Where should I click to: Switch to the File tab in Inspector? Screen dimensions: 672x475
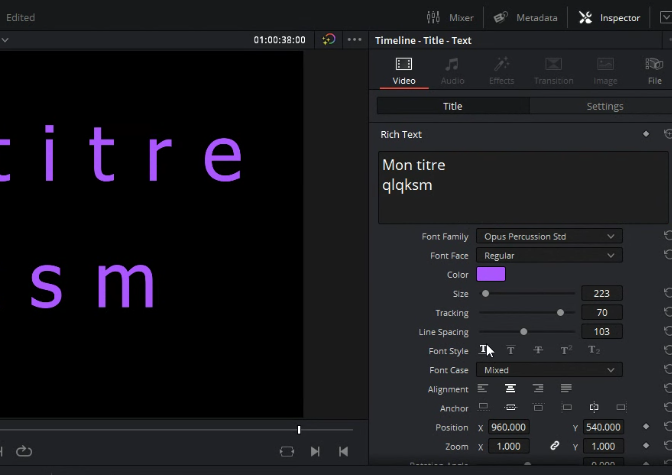(654, 69)
